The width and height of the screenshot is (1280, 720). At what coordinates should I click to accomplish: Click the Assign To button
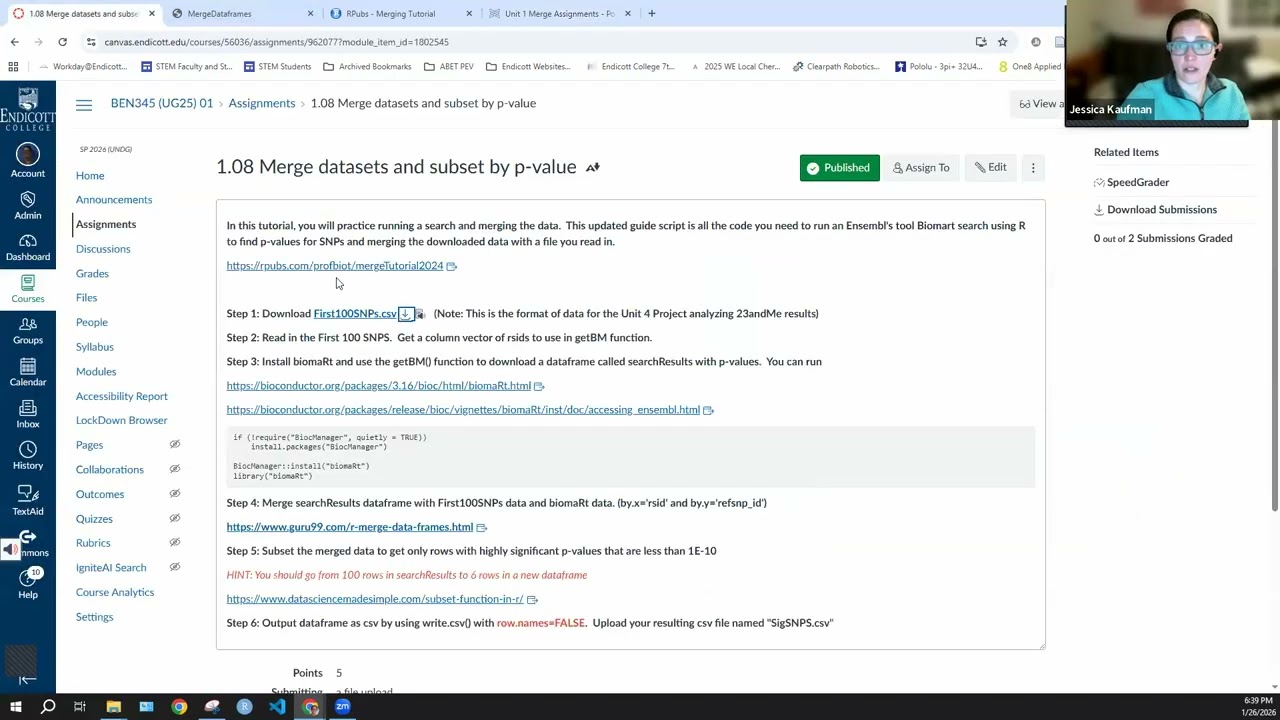(921, 168)
